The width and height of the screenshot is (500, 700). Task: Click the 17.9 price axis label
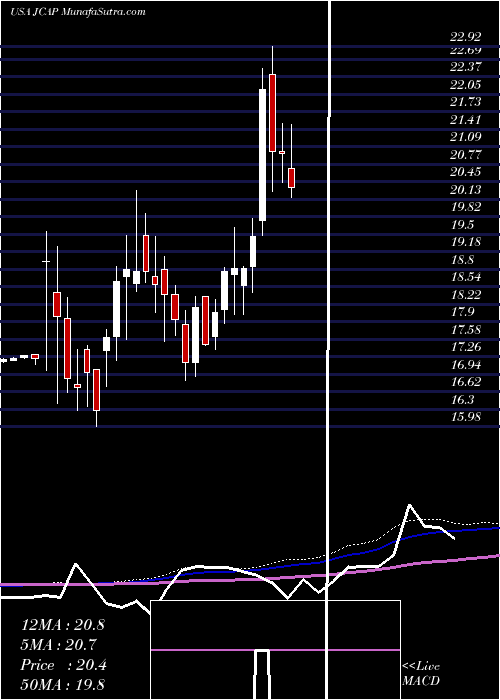coord(462,312)
